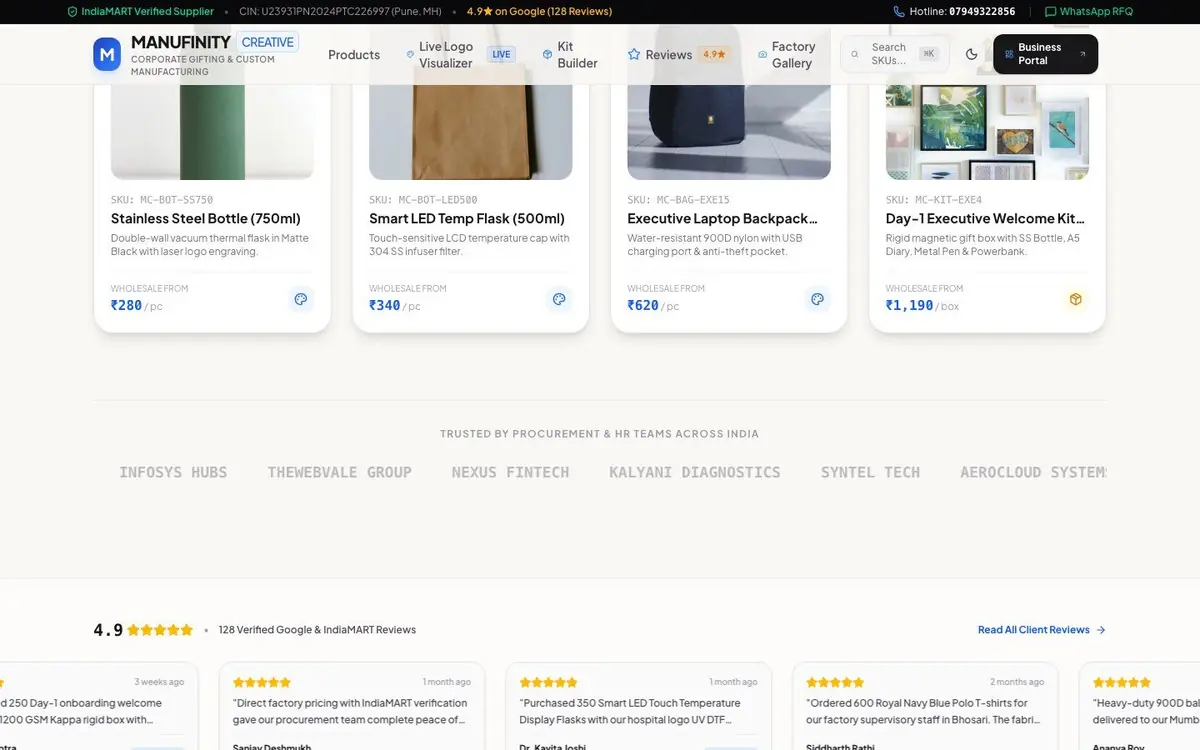Viewport: 1200px width, 750px height.
Task: Click the ₹1,190 wholesale price
Action: (909, 306)
